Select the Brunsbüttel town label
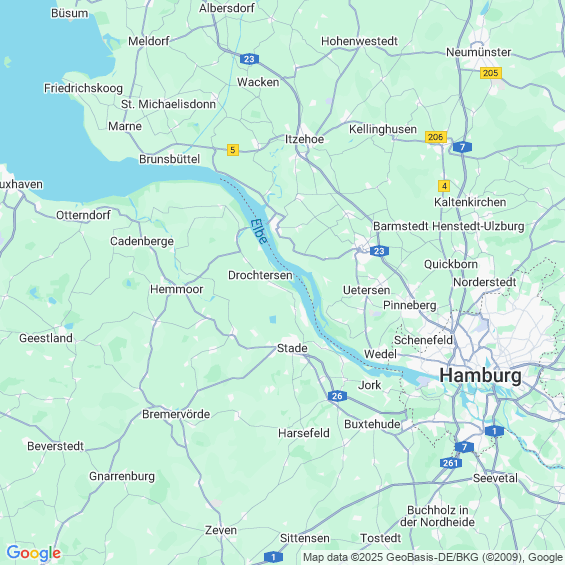Viewport: 565px width, 565px height. coord(169,159)
